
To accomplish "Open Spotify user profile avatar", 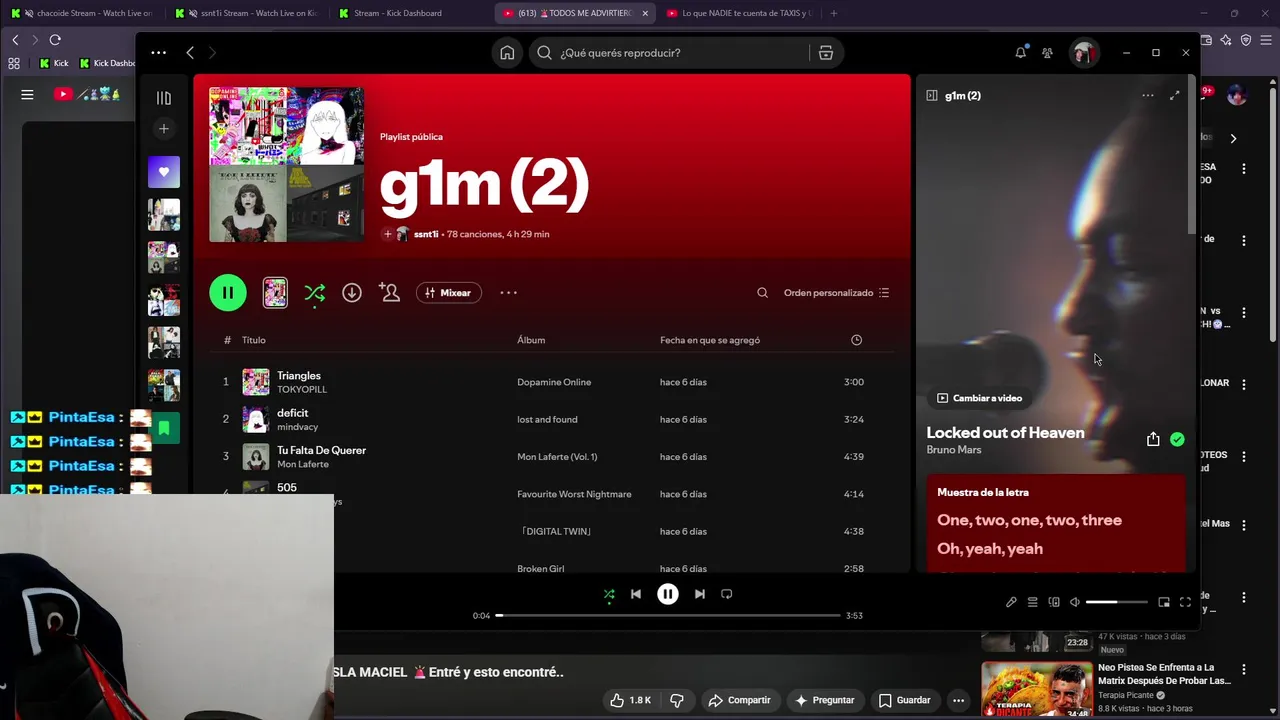I will tap(1083, 53).
